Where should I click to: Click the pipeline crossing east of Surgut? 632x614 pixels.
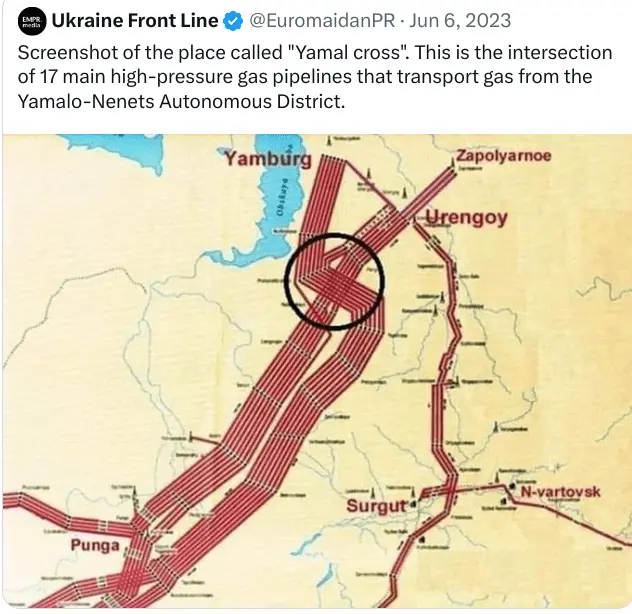tap(451, 490)
